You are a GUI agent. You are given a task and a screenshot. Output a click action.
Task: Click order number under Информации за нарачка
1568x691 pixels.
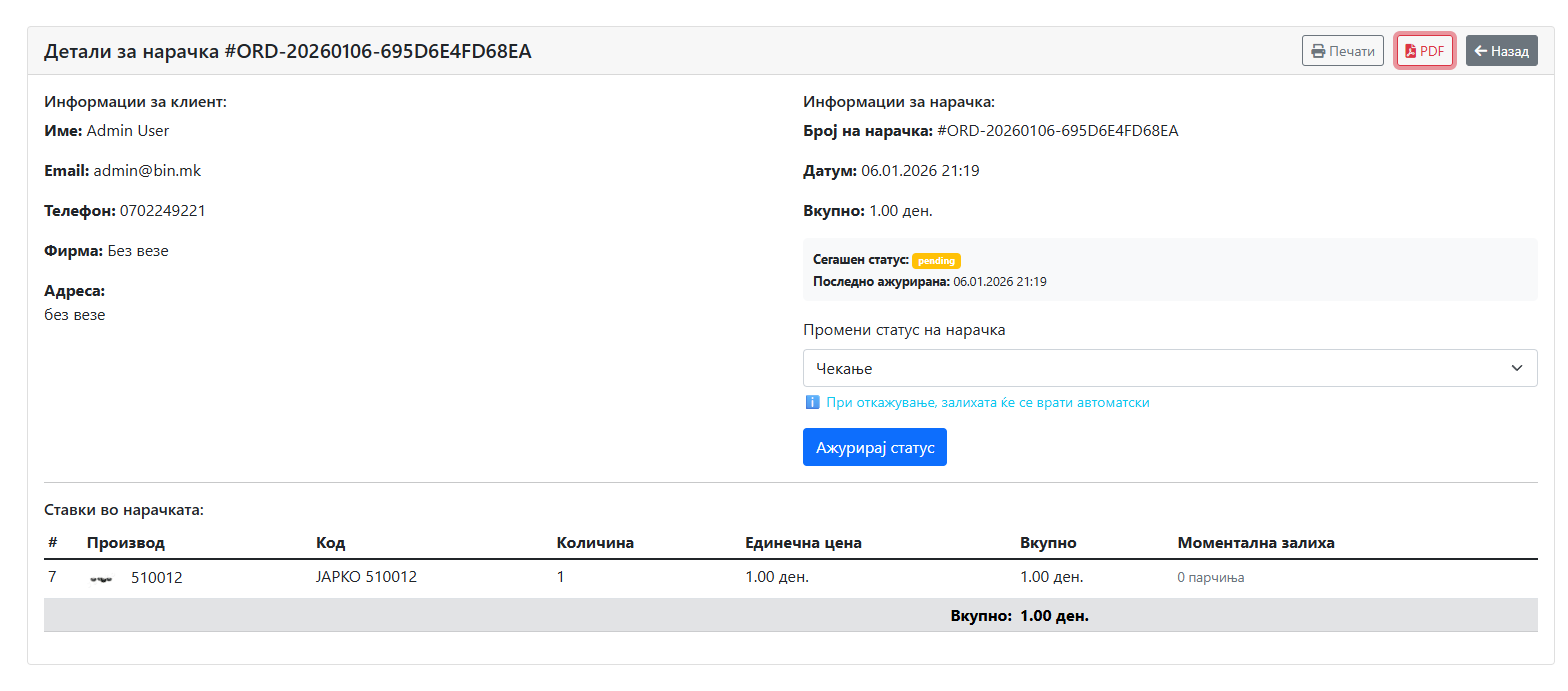click(x=1058, y=131)
